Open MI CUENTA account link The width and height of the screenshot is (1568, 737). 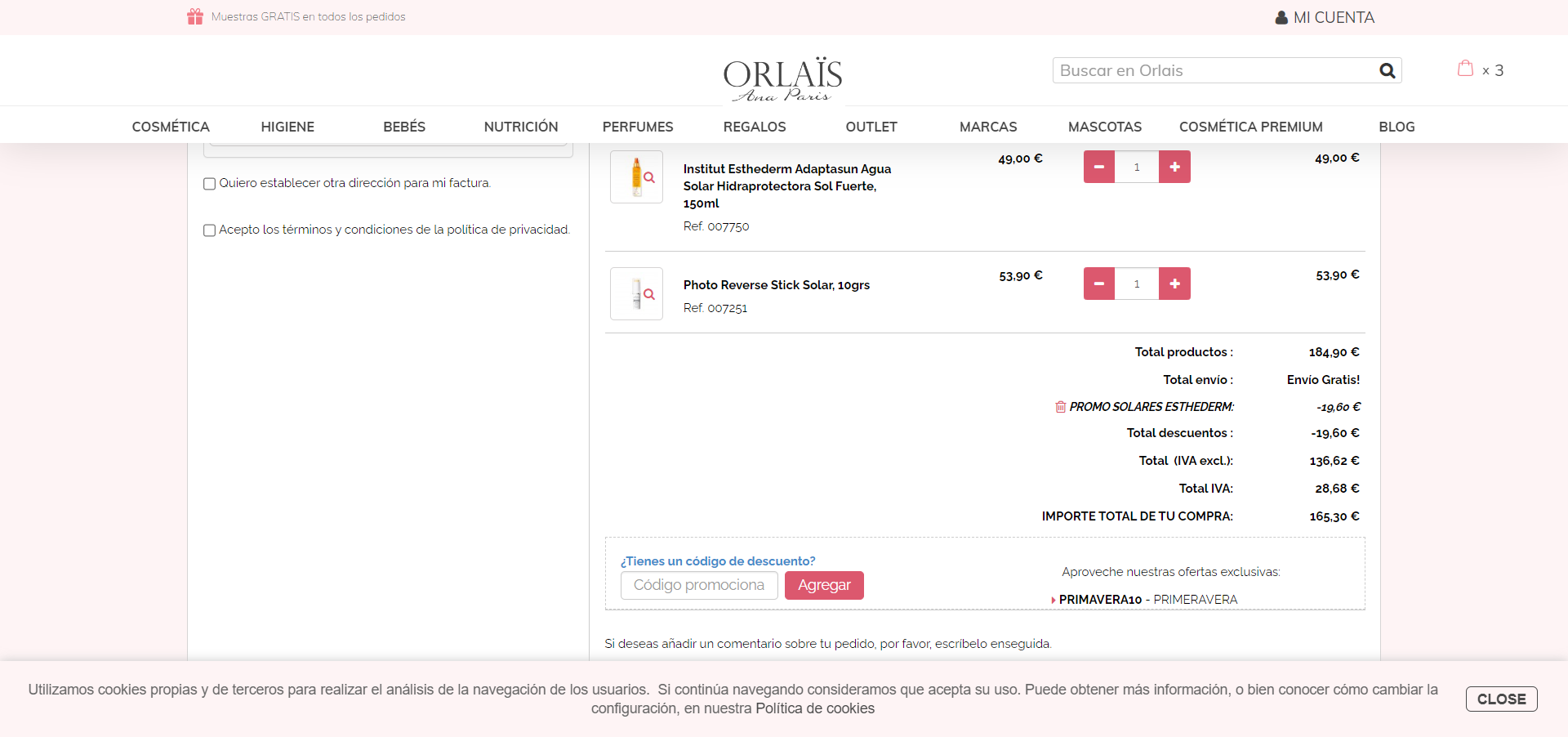point(1325,17)
